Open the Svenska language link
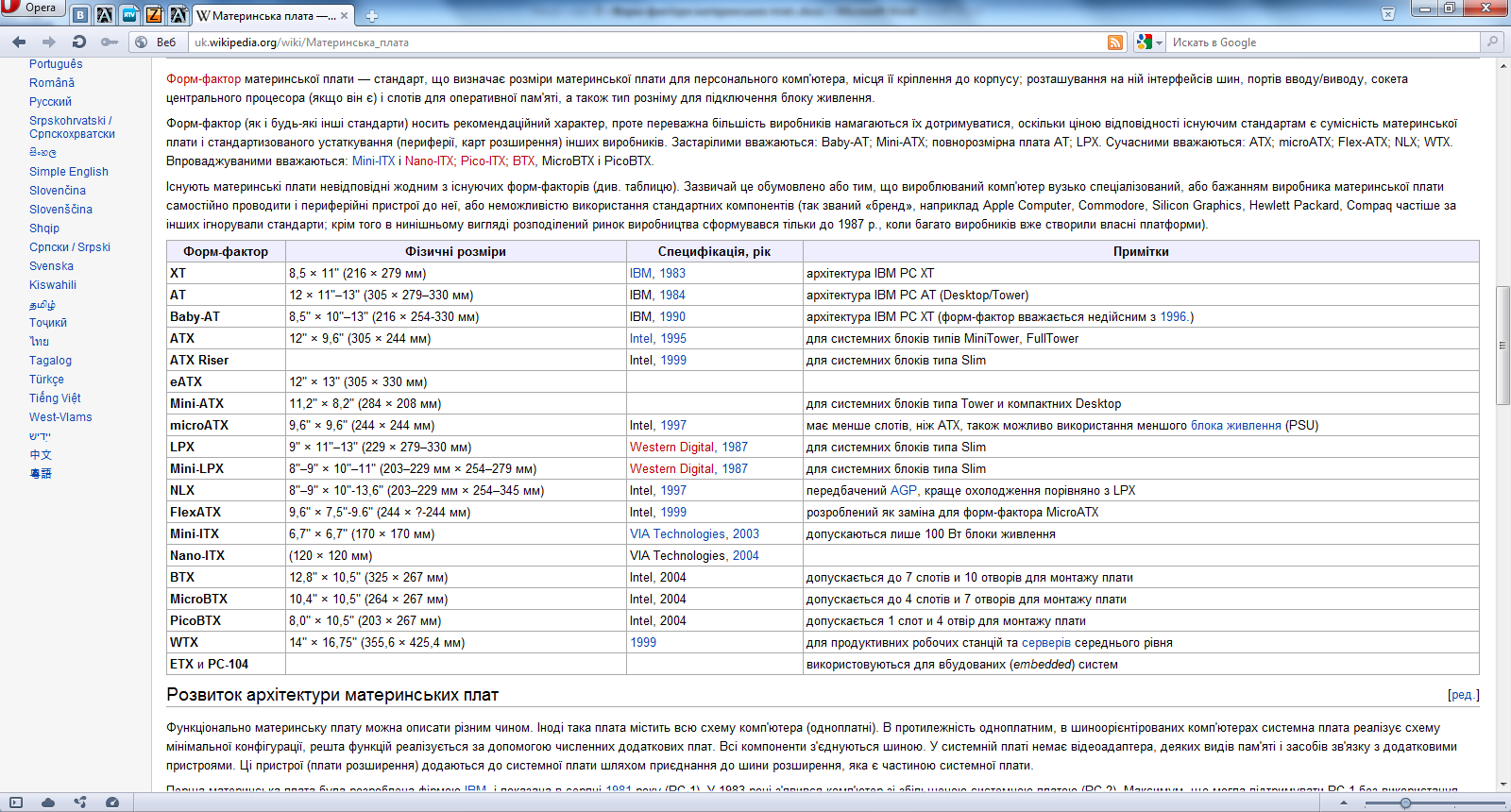Screen dimensions: 1511x812 [51, 266]
